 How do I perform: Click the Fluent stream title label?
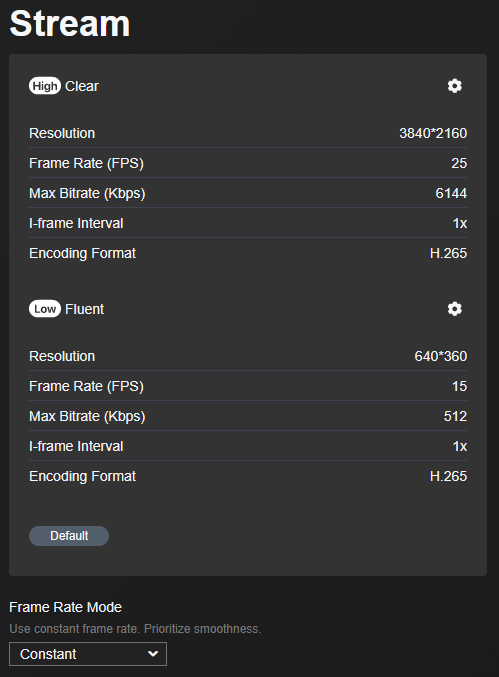point(84,309)
